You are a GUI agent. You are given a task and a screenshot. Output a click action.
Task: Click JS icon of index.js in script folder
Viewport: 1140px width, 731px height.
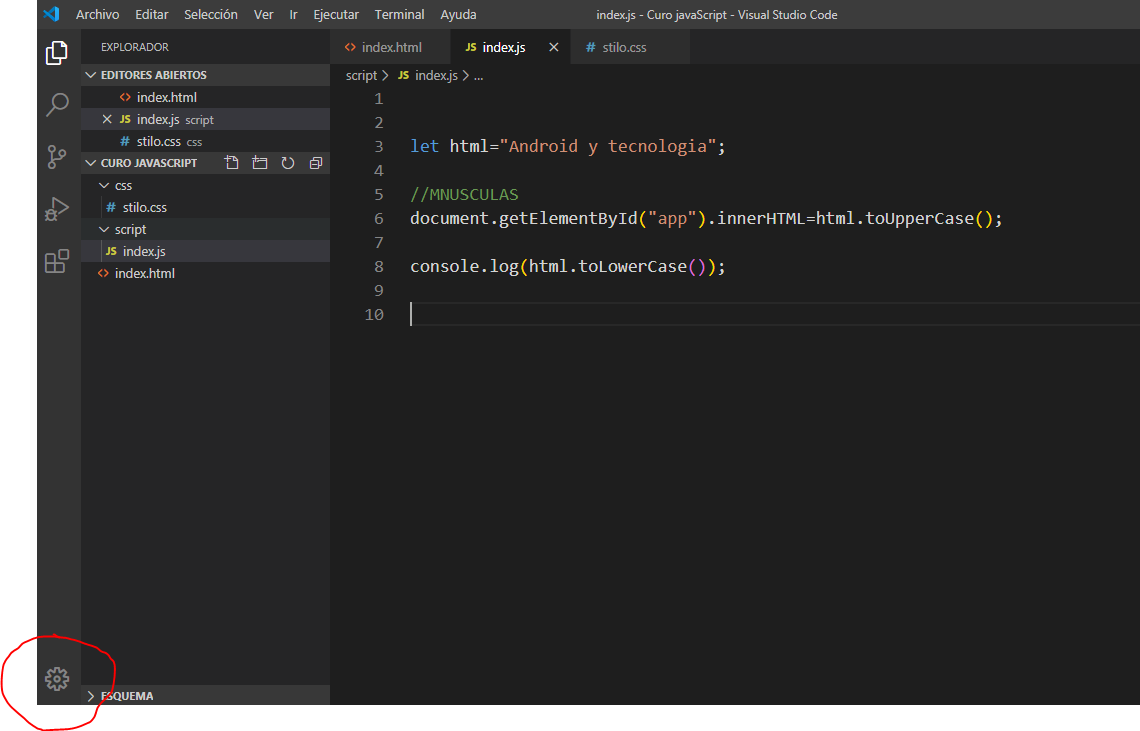click(111, 251)
